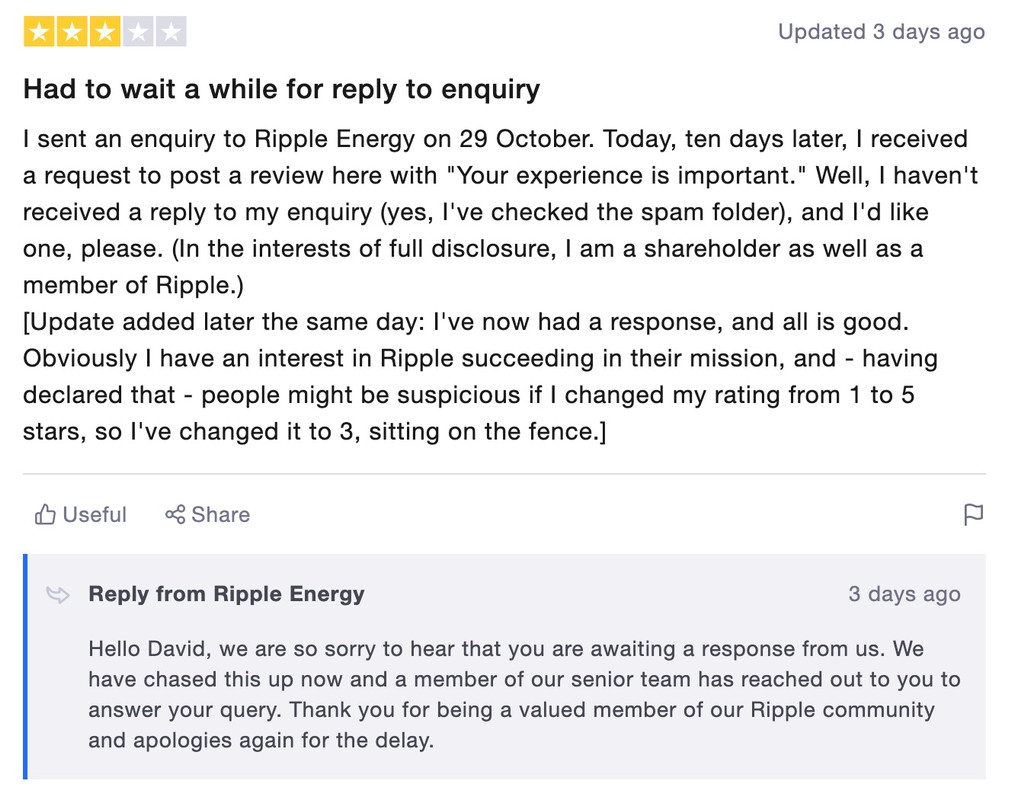The width and height of the screenshot is (1015, 800).
Task: Click the fifth grey rating star
Action: point(171,32)
